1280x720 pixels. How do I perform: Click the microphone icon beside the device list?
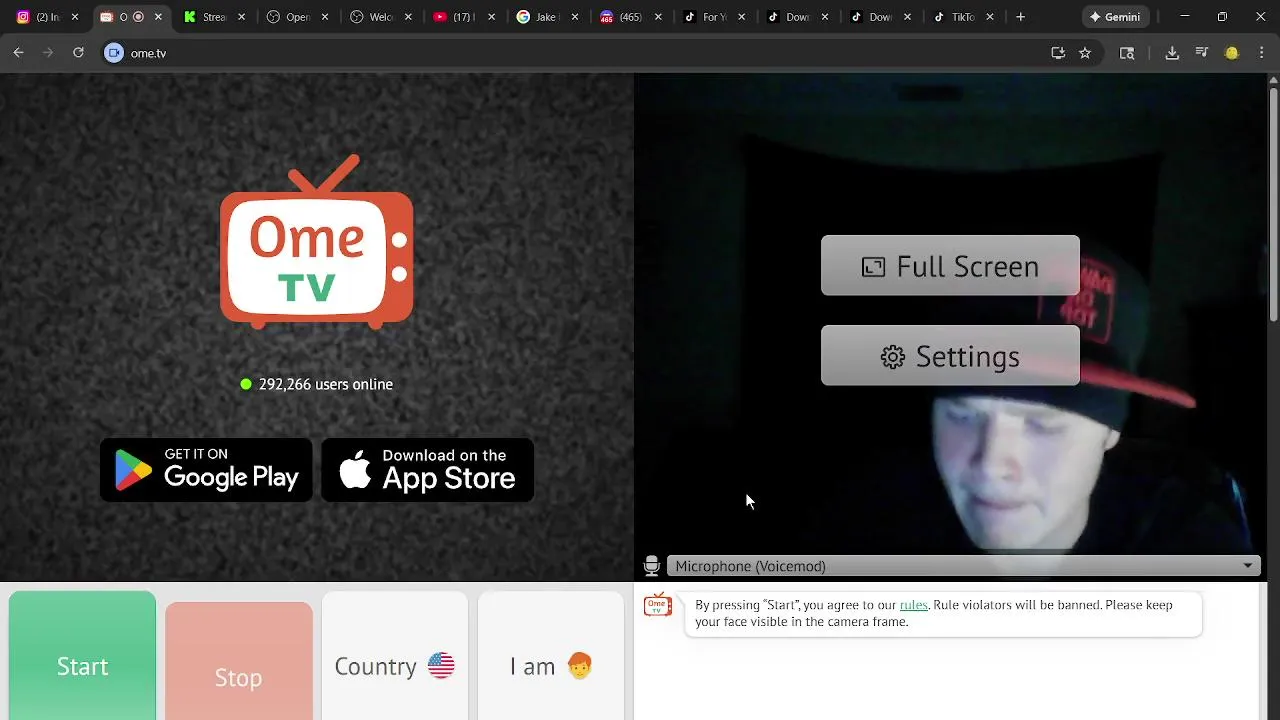click(651, 566)
